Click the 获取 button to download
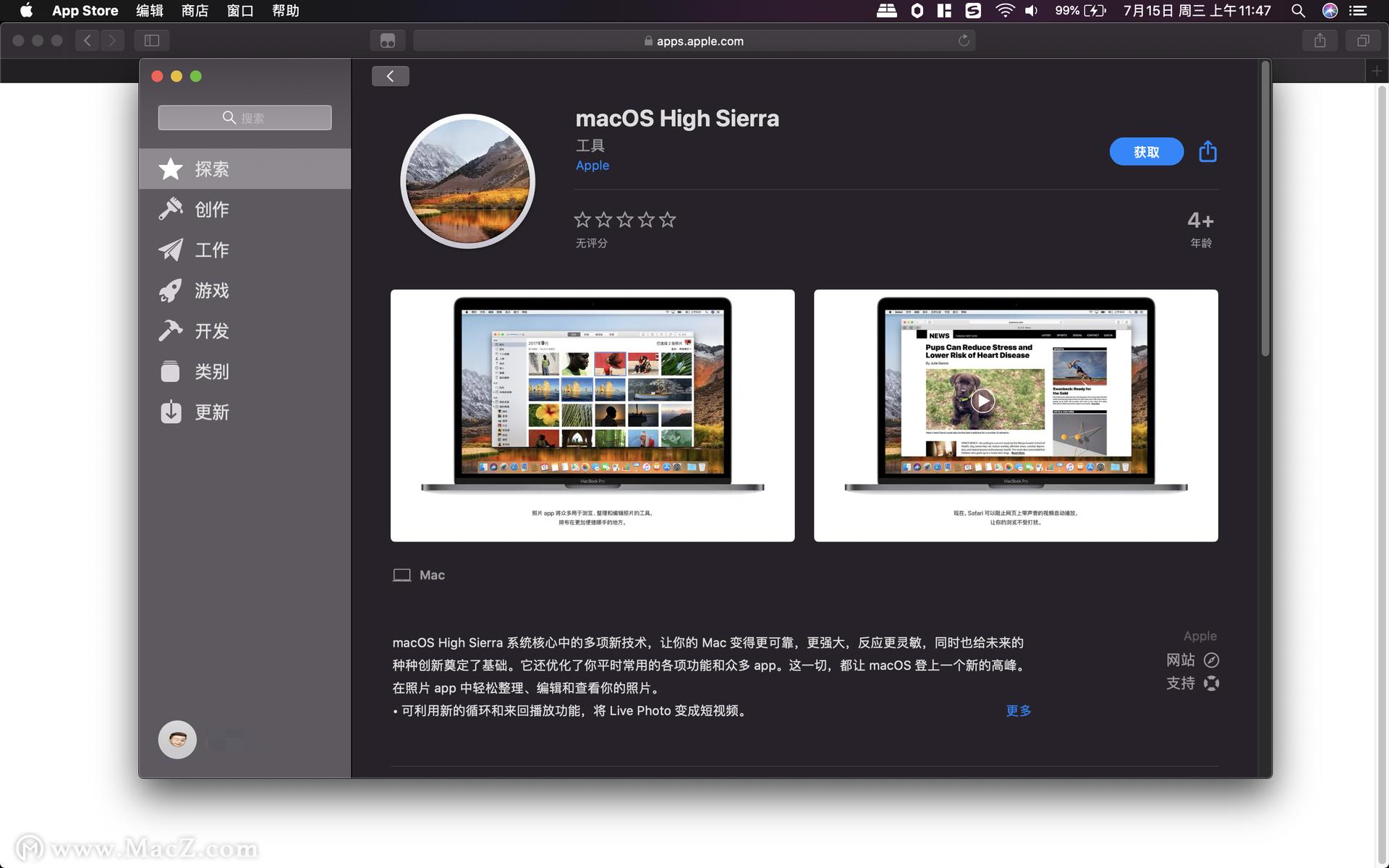 [1146, 152]
